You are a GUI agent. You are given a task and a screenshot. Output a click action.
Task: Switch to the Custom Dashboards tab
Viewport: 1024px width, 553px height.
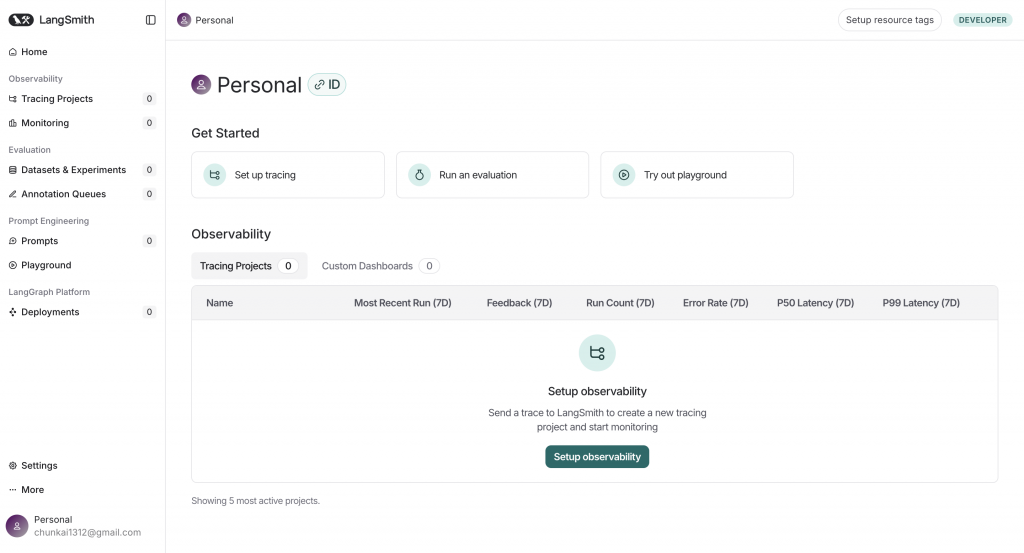pyautogui.click(x=380, y=266)
